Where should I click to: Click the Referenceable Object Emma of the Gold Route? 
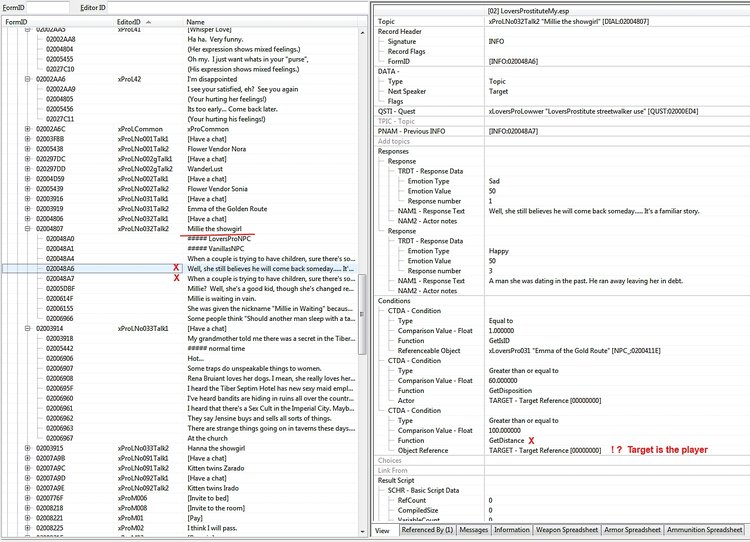tap(574, 351)
